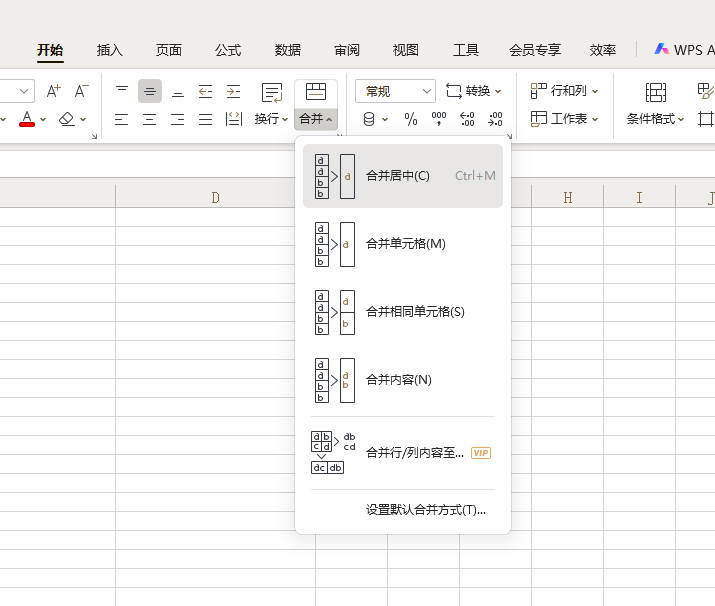Image resolution: width=715 pixels, height=606 pixels.
Task: Switch to the 数据 tab
Action: coord(288,50)
